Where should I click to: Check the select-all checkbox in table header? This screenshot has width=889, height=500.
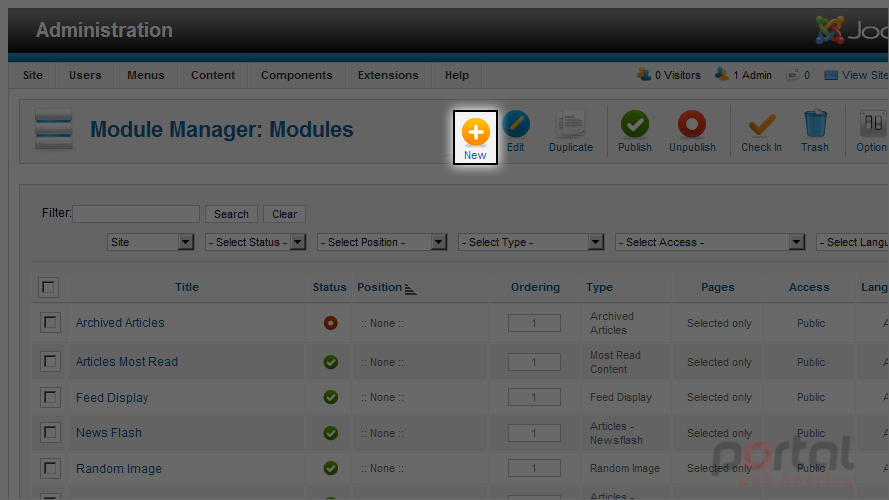coord(48,287)
